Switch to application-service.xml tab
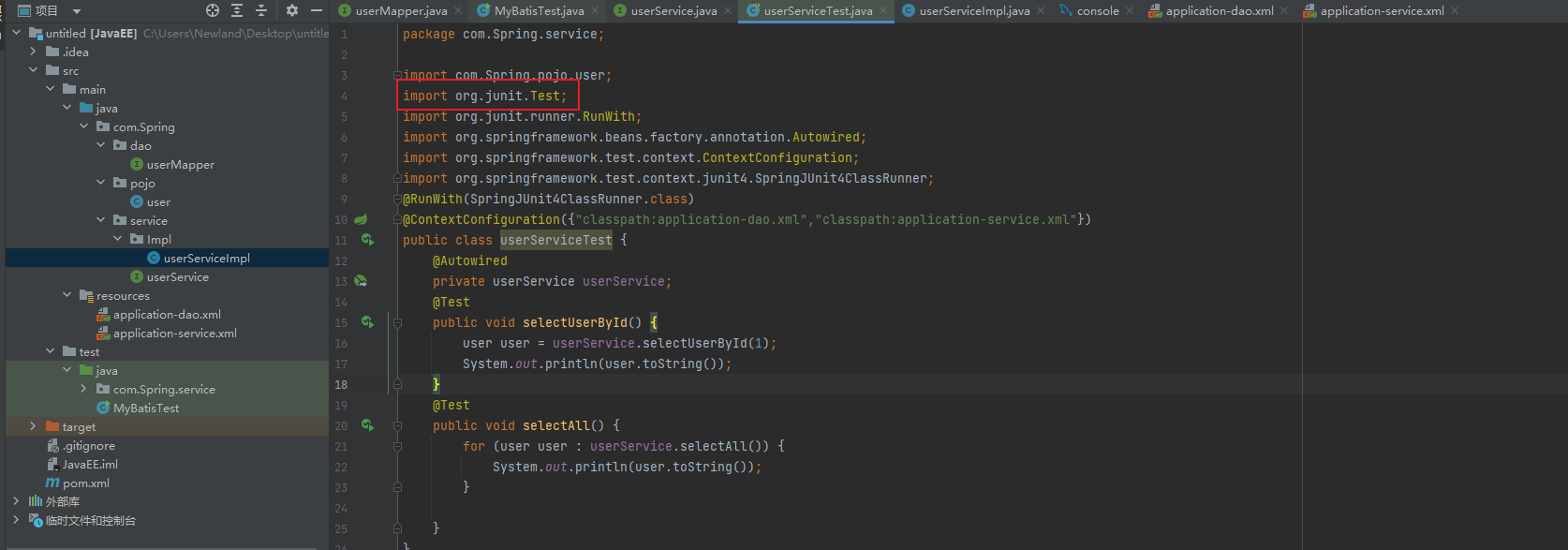Viewport: 1568px width, 550px height. click(x=1382, y=11)
